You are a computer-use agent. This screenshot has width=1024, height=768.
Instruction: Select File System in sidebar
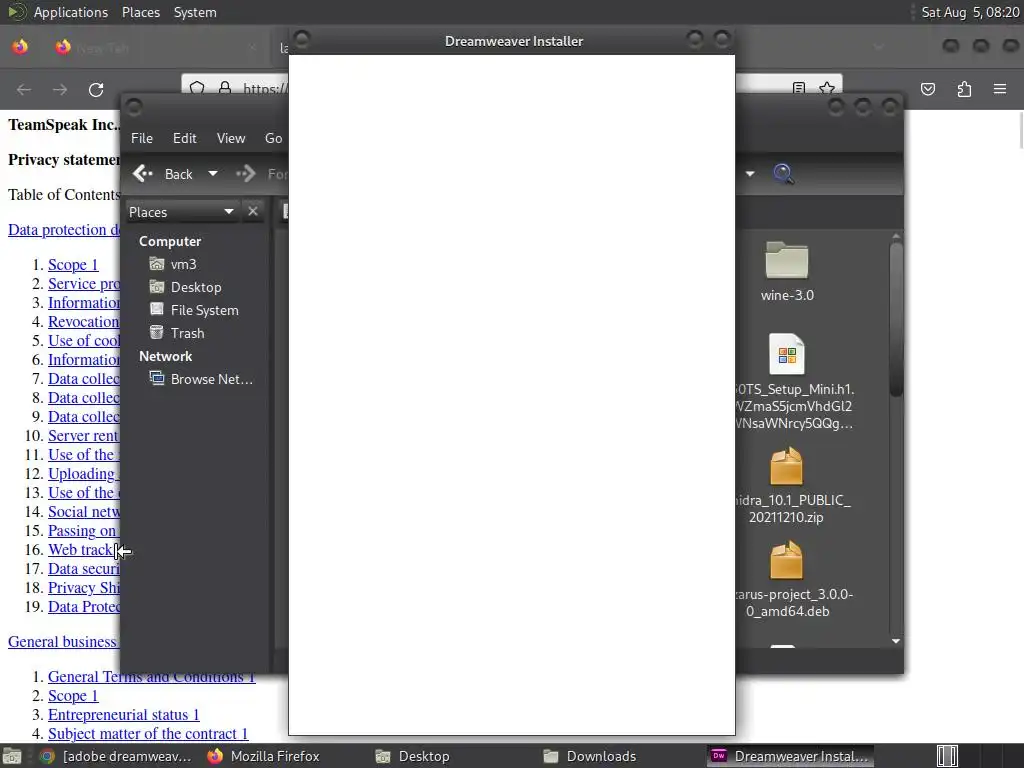coord(194,310)
